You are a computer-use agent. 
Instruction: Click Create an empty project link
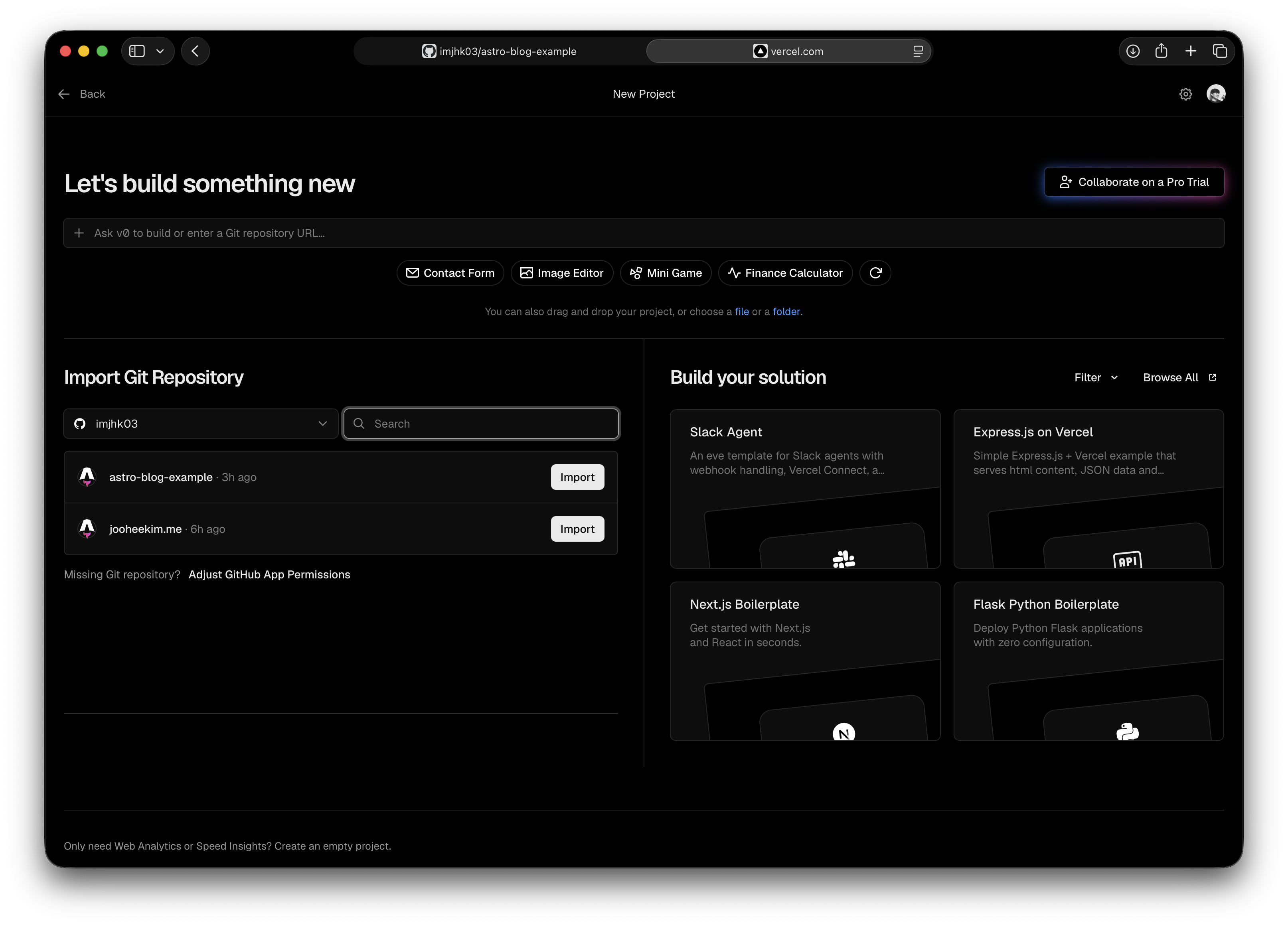[x=333, y=846]
